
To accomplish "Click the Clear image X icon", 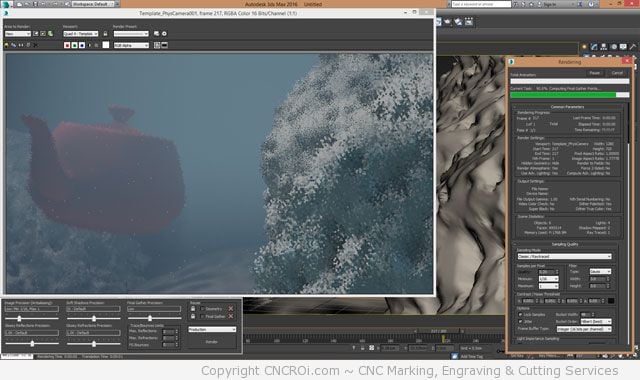I will tap(36, 45).
